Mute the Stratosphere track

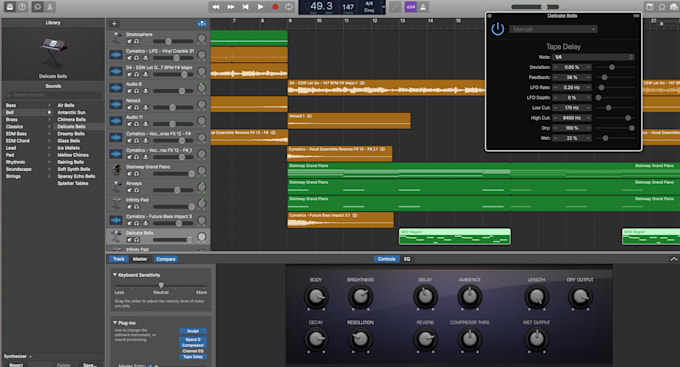(129, 41)
